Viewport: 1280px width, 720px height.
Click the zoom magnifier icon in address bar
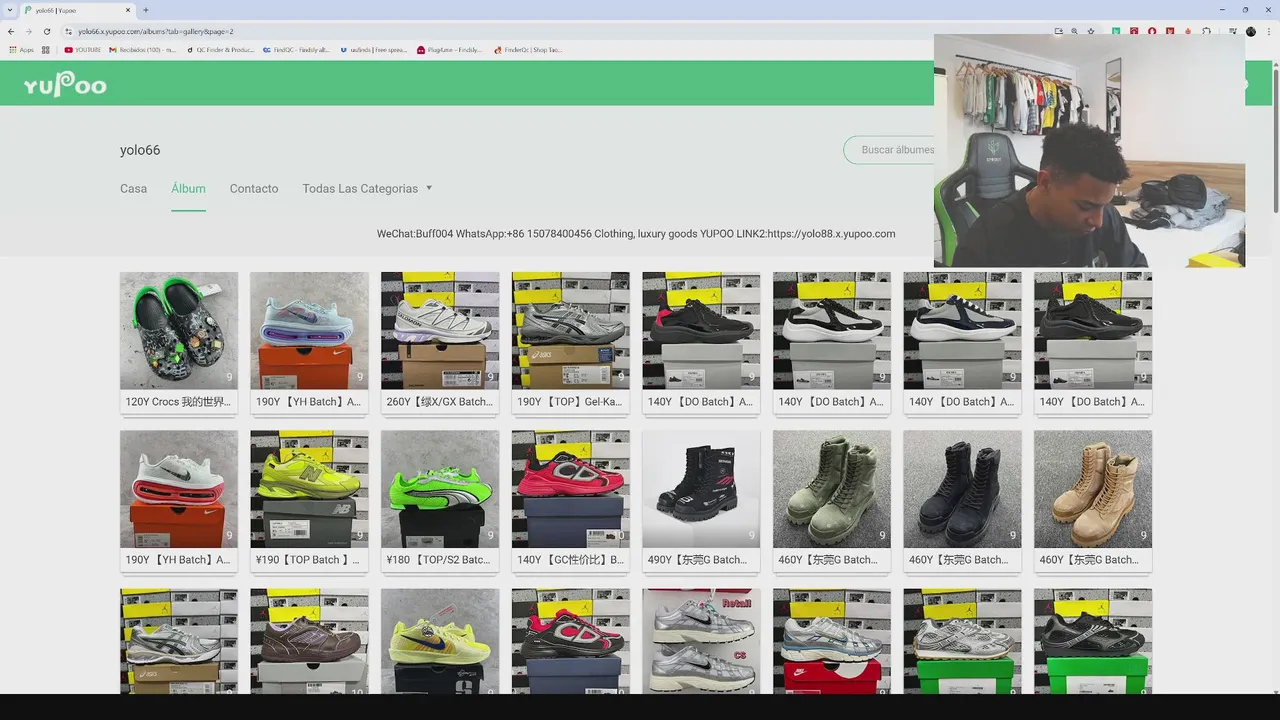1074,31
